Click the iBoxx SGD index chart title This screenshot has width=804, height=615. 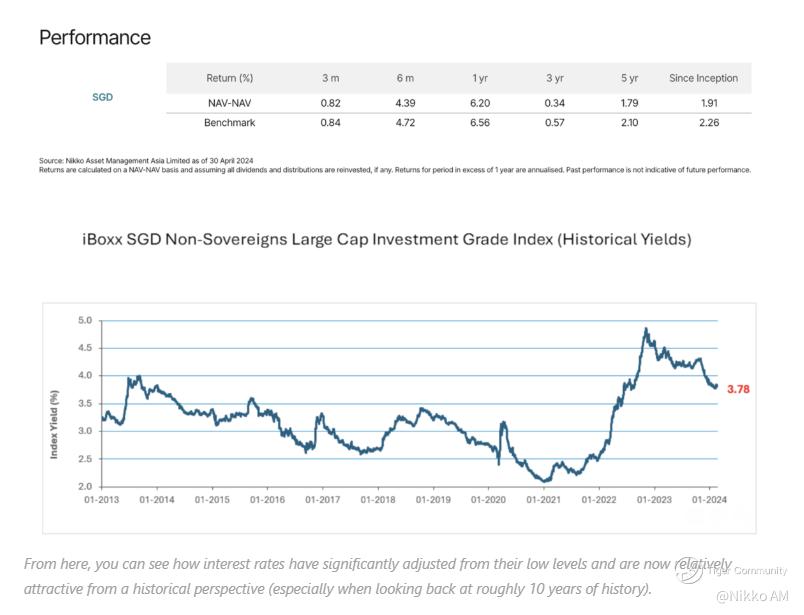(386, 240)
